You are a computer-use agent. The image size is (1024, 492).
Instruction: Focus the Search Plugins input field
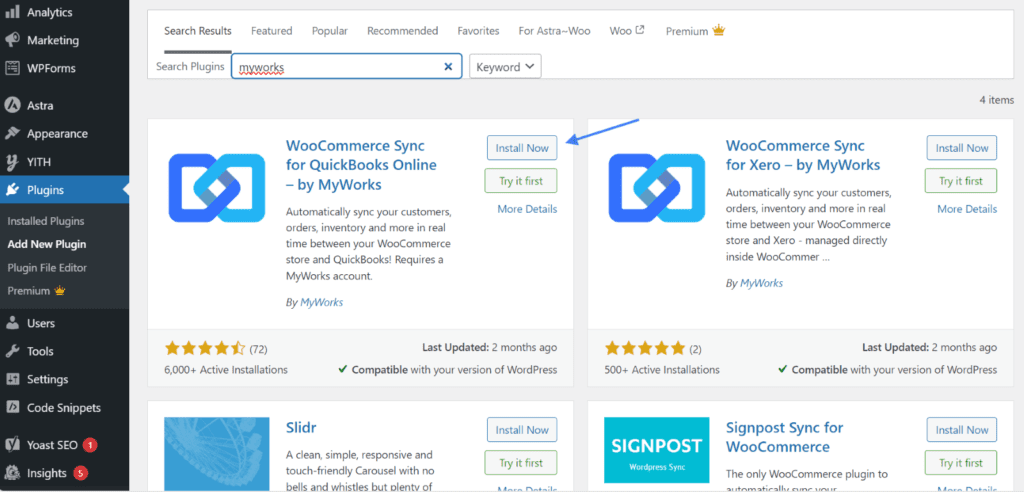(347, 67)
